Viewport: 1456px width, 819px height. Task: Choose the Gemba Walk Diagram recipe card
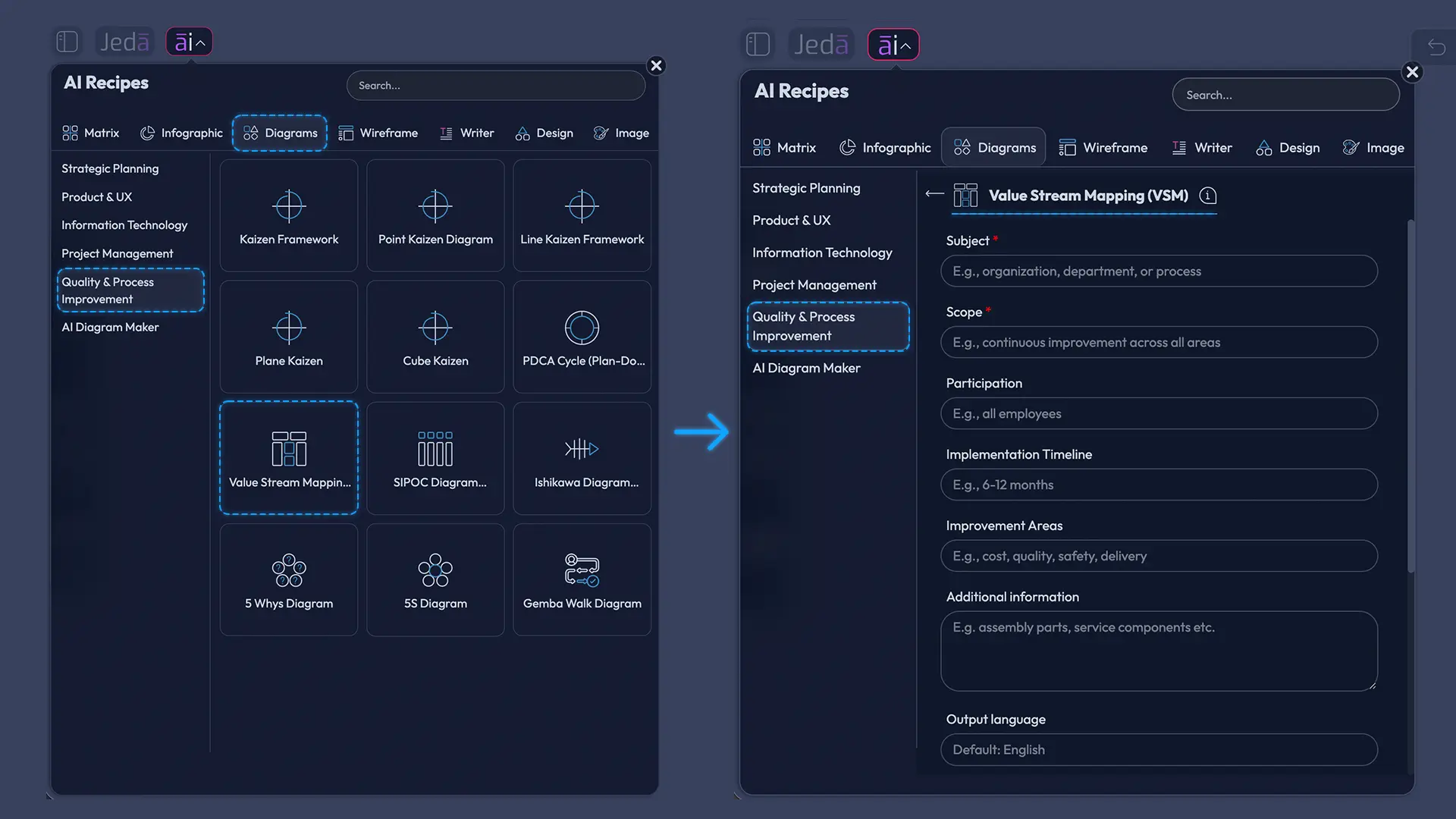pyautogui.click(x=582, y=580)
